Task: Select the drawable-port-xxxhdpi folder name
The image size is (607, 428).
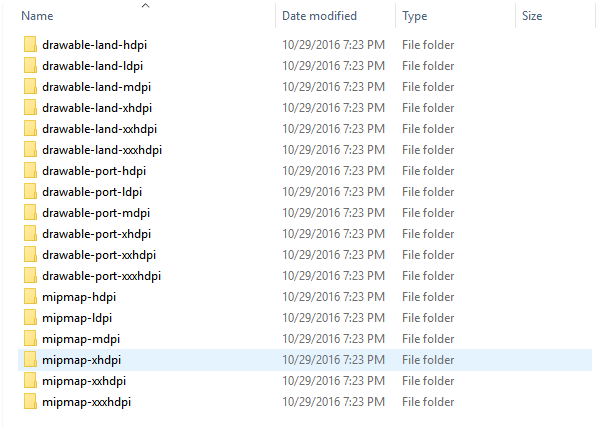Action: pos(101,276)
